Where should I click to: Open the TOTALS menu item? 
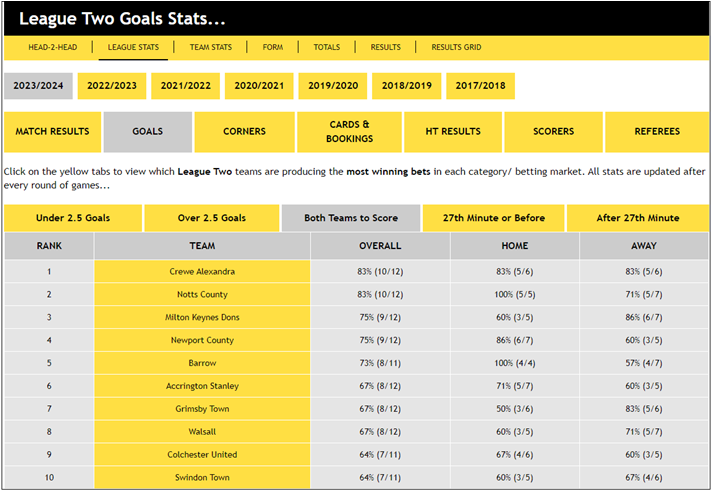(326, 47)
